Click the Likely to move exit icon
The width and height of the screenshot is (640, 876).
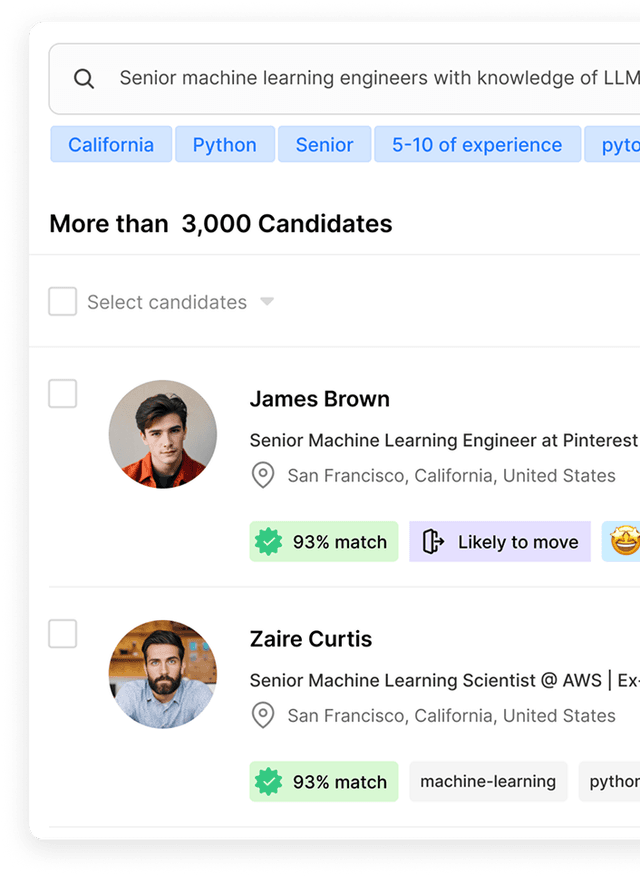[x=433, y=542]
